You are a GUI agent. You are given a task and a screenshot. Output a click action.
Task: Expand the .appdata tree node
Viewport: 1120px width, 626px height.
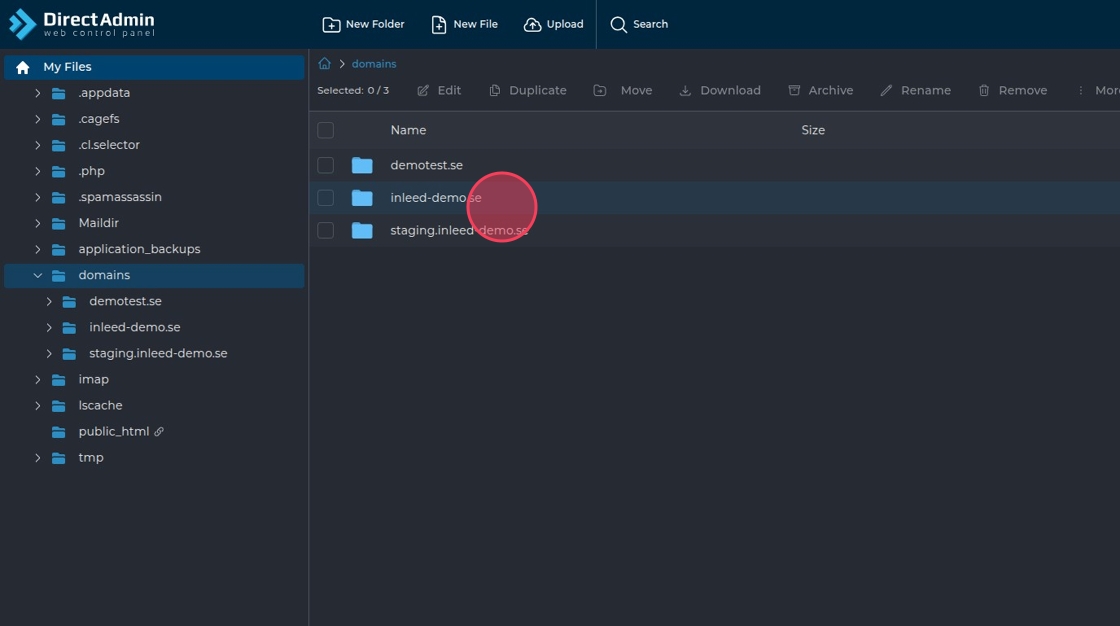[x=38, y=93]
